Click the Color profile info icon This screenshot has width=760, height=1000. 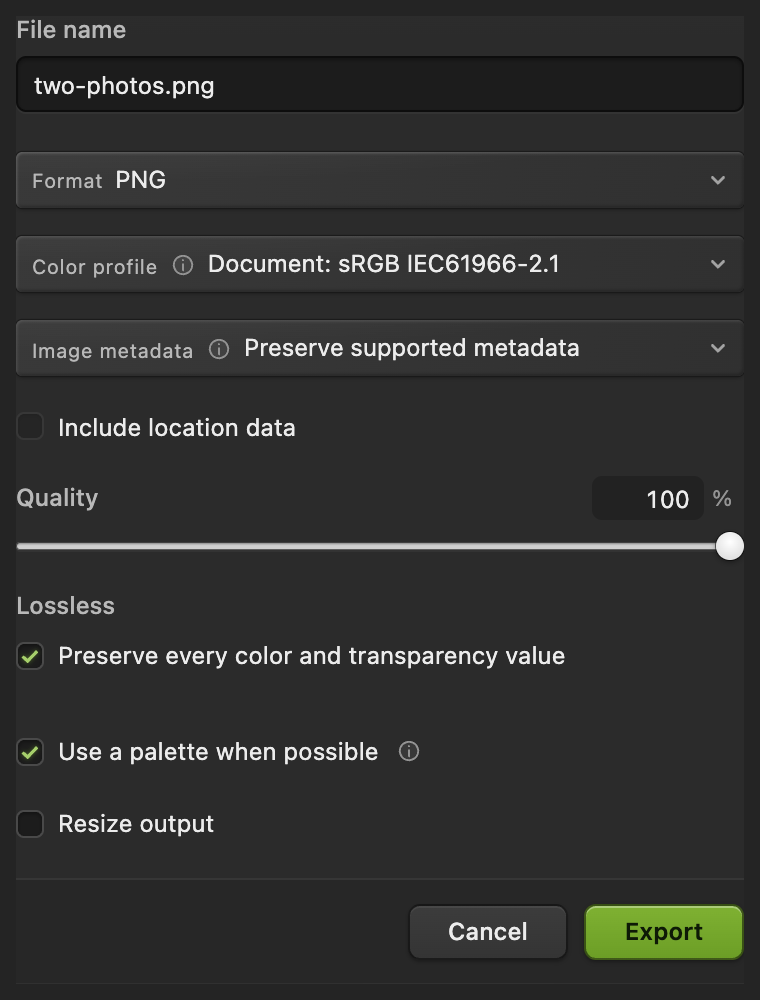tap(183, 265)
